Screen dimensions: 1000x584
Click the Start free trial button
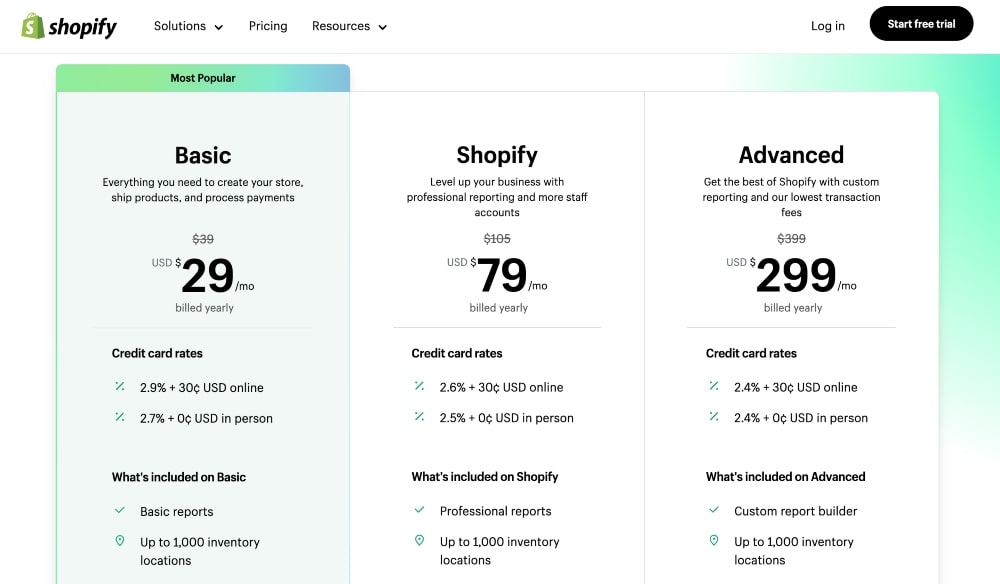pyautogui.click(x=921, y=23)
